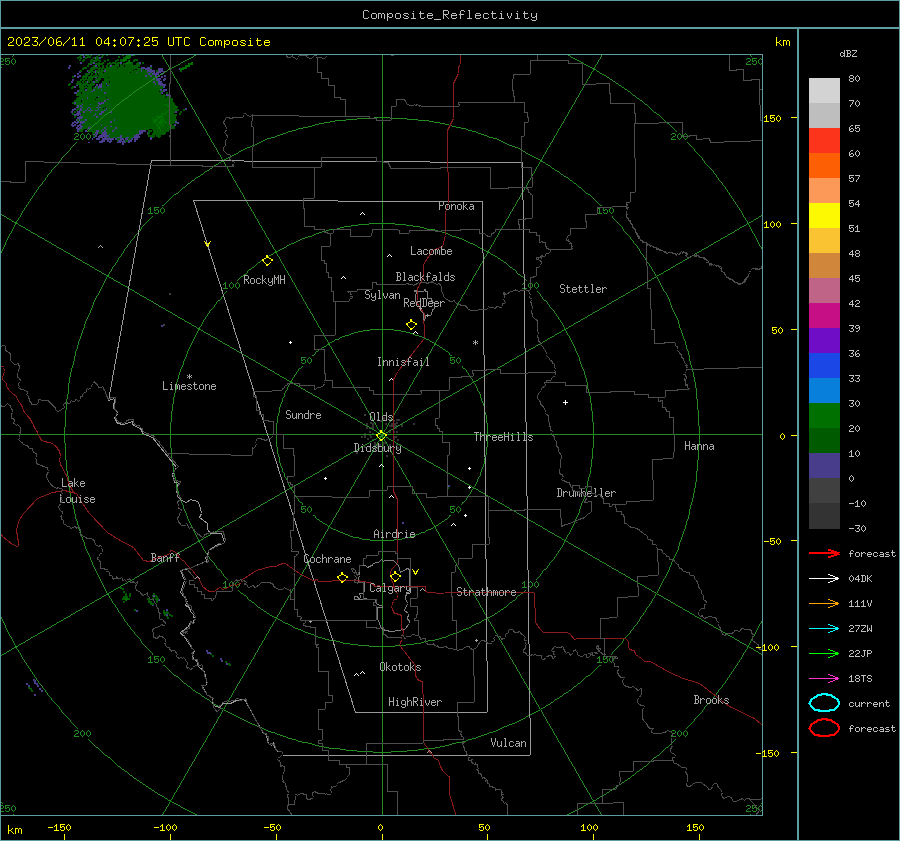This screenshot has width=900, height=841.
Task: Select the HighRiver map label
Action: click(415, 702)
